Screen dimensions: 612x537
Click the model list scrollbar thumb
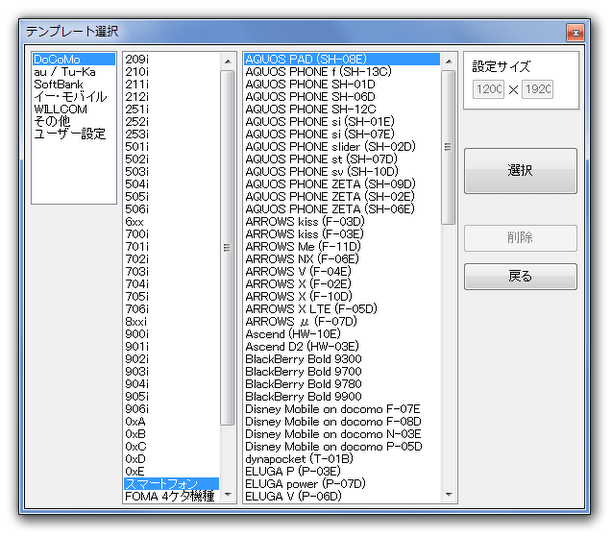(448, 147)
